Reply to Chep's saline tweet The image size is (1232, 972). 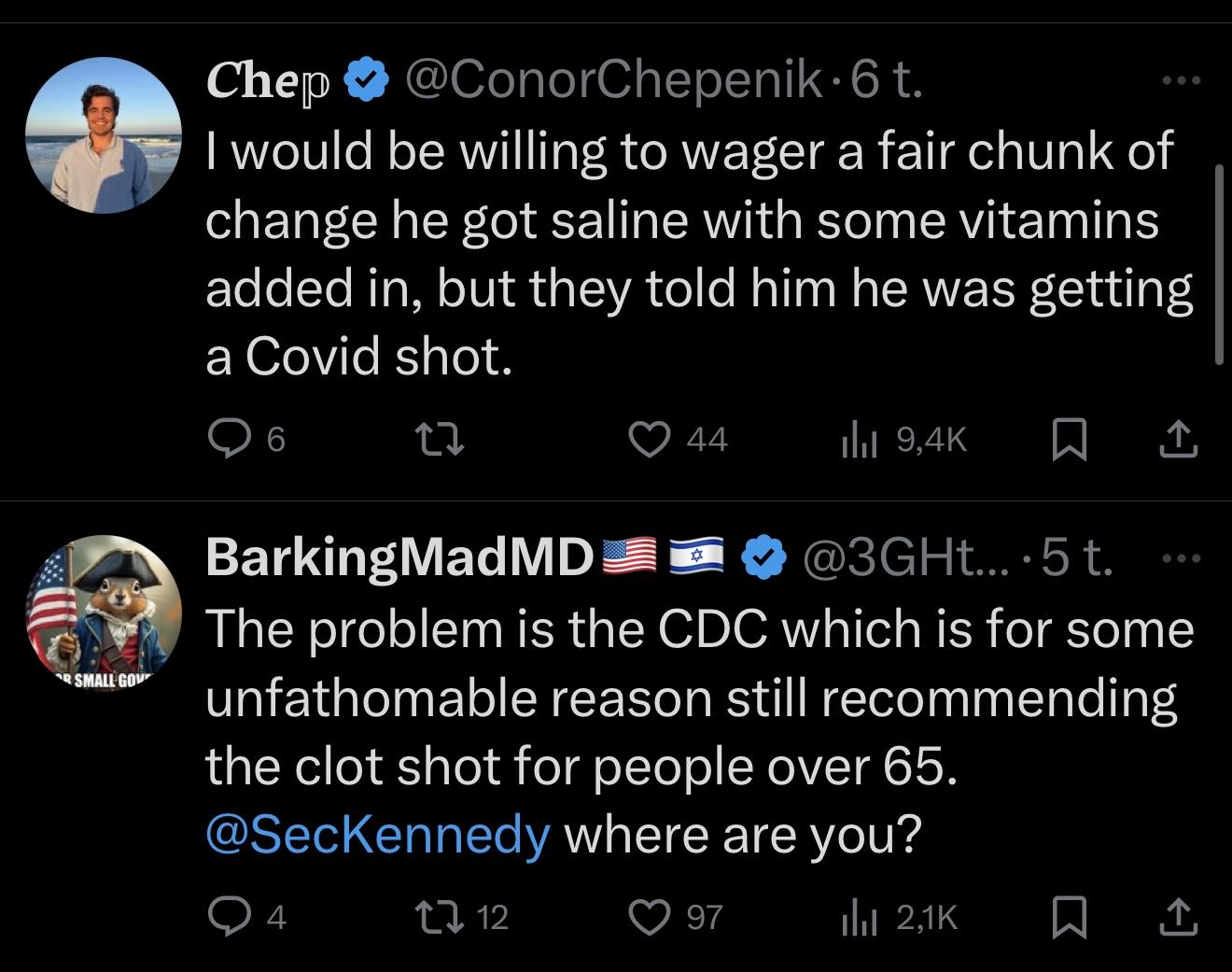coord(225,439)
